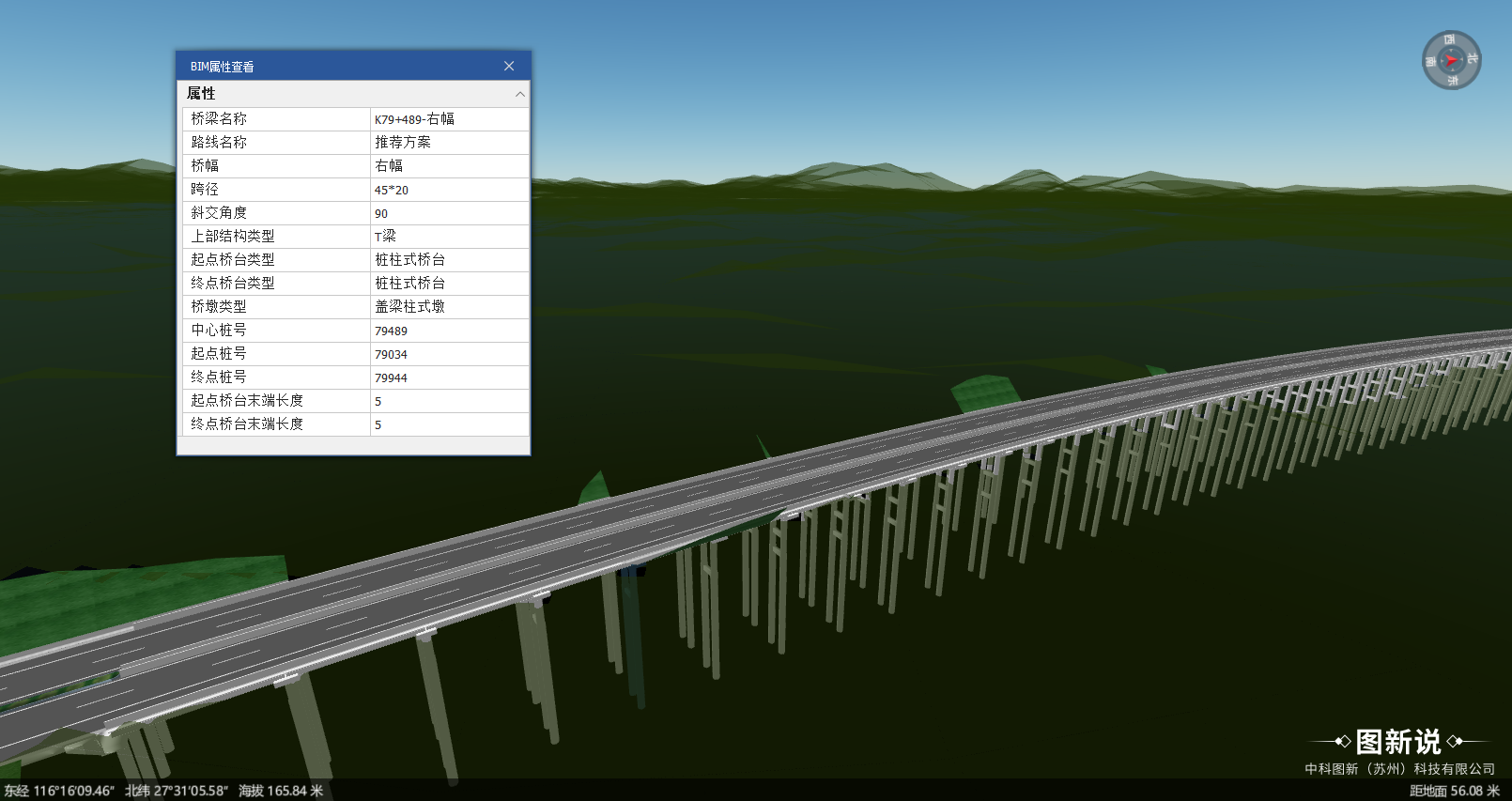Screen dimensions: 1512x801
Task: Click the 海拔 165.84 米 altitude readout
Action: [x=281, y=791]
